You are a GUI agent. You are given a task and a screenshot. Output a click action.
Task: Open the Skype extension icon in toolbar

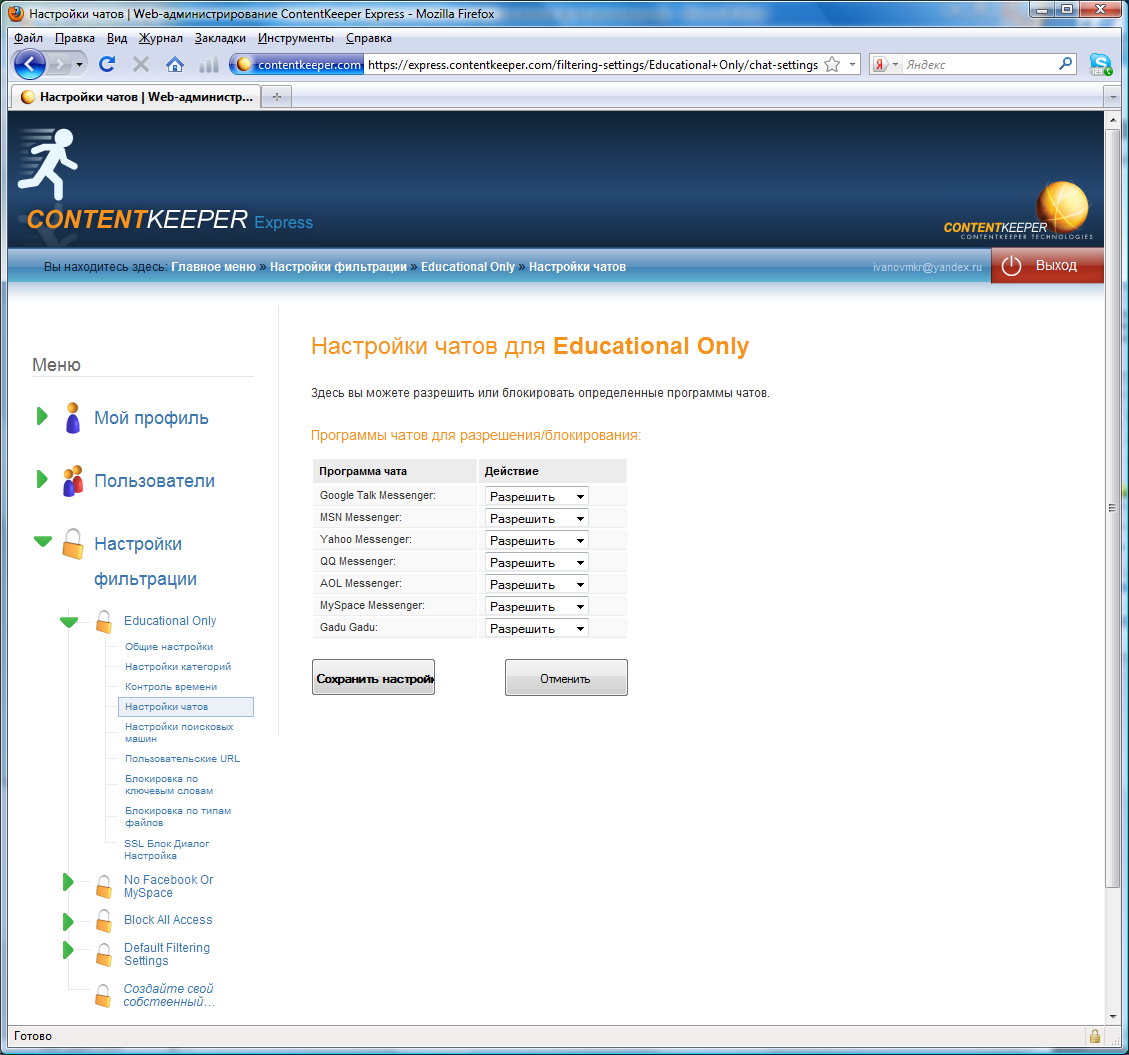(1100, 64)
